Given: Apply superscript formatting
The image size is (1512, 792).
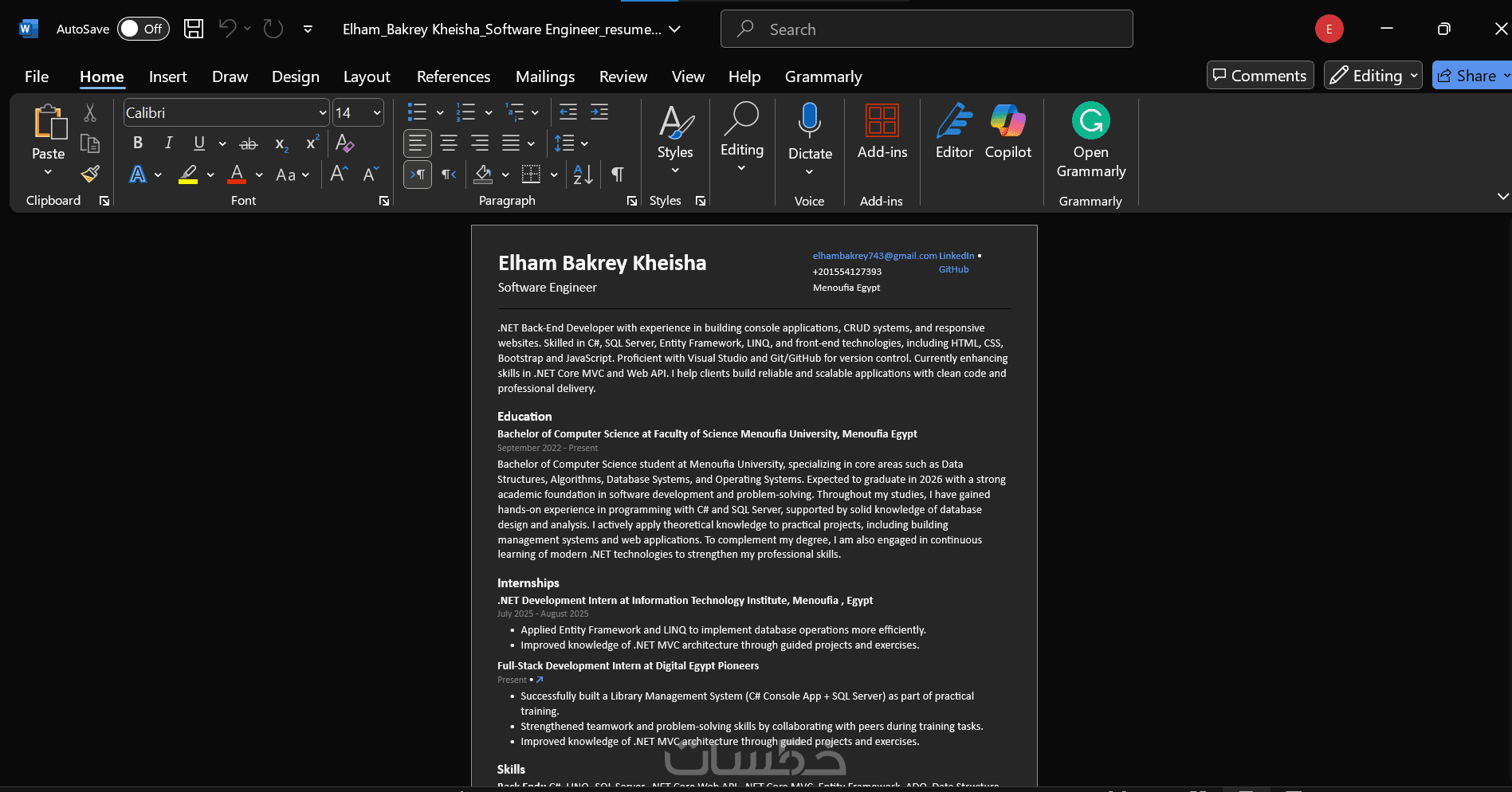Looking at the screenshot, I should point(312,143).
